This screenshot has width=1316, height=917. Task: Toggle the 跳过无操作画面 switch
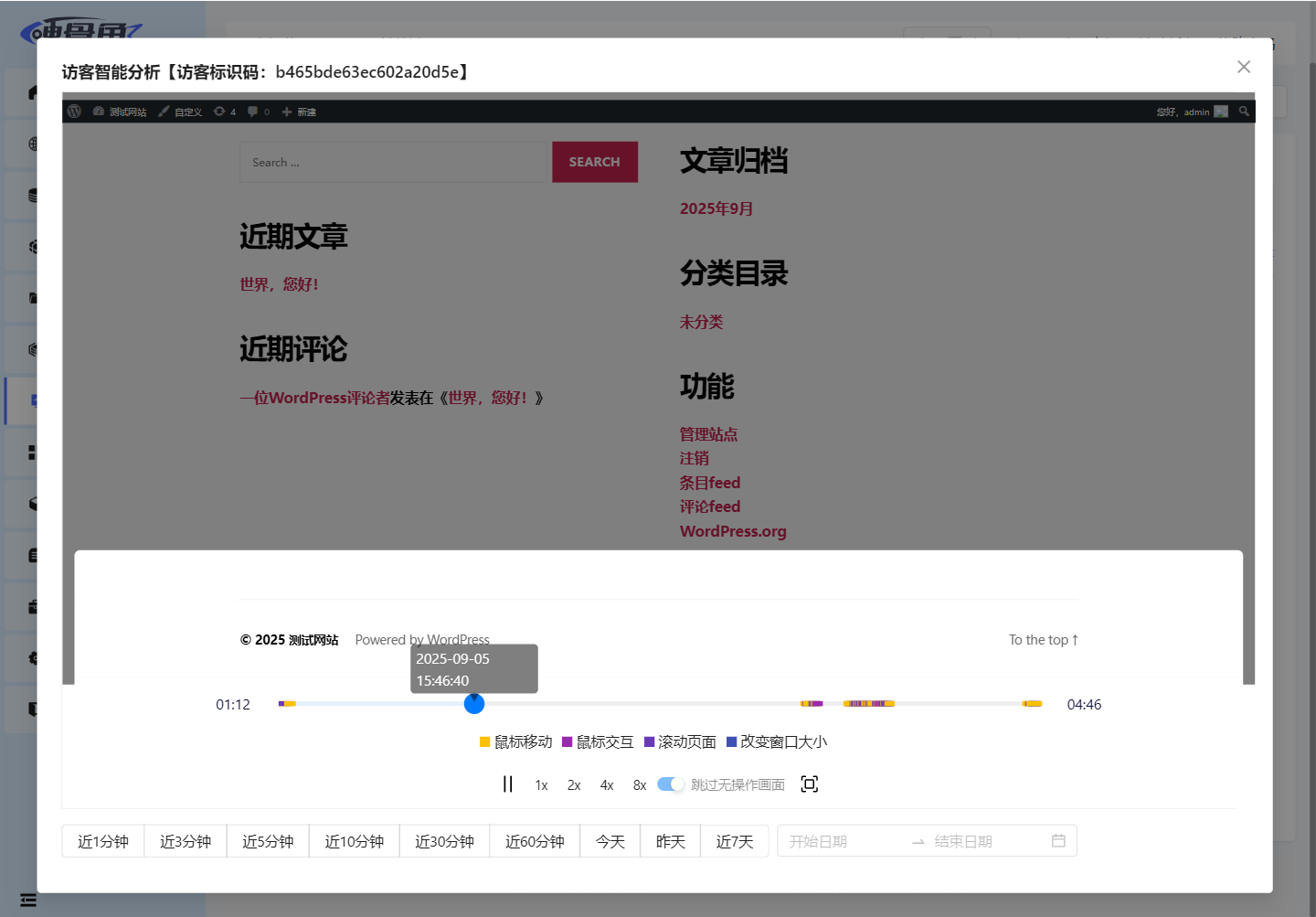click(670, 784)
